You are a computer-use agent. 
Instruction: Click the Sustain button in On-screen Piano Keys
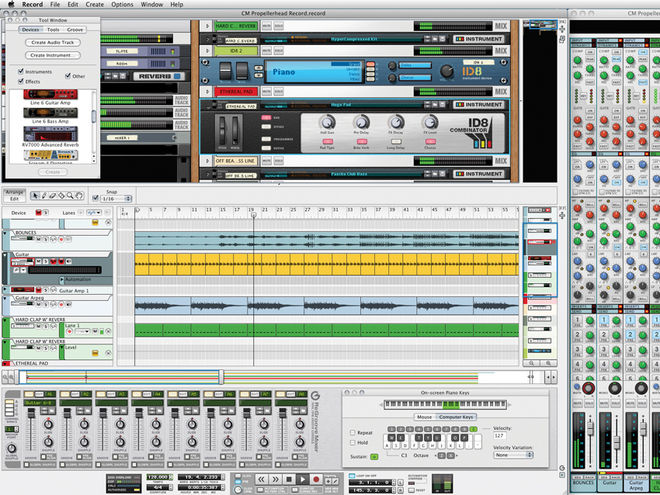coord(374,457)
